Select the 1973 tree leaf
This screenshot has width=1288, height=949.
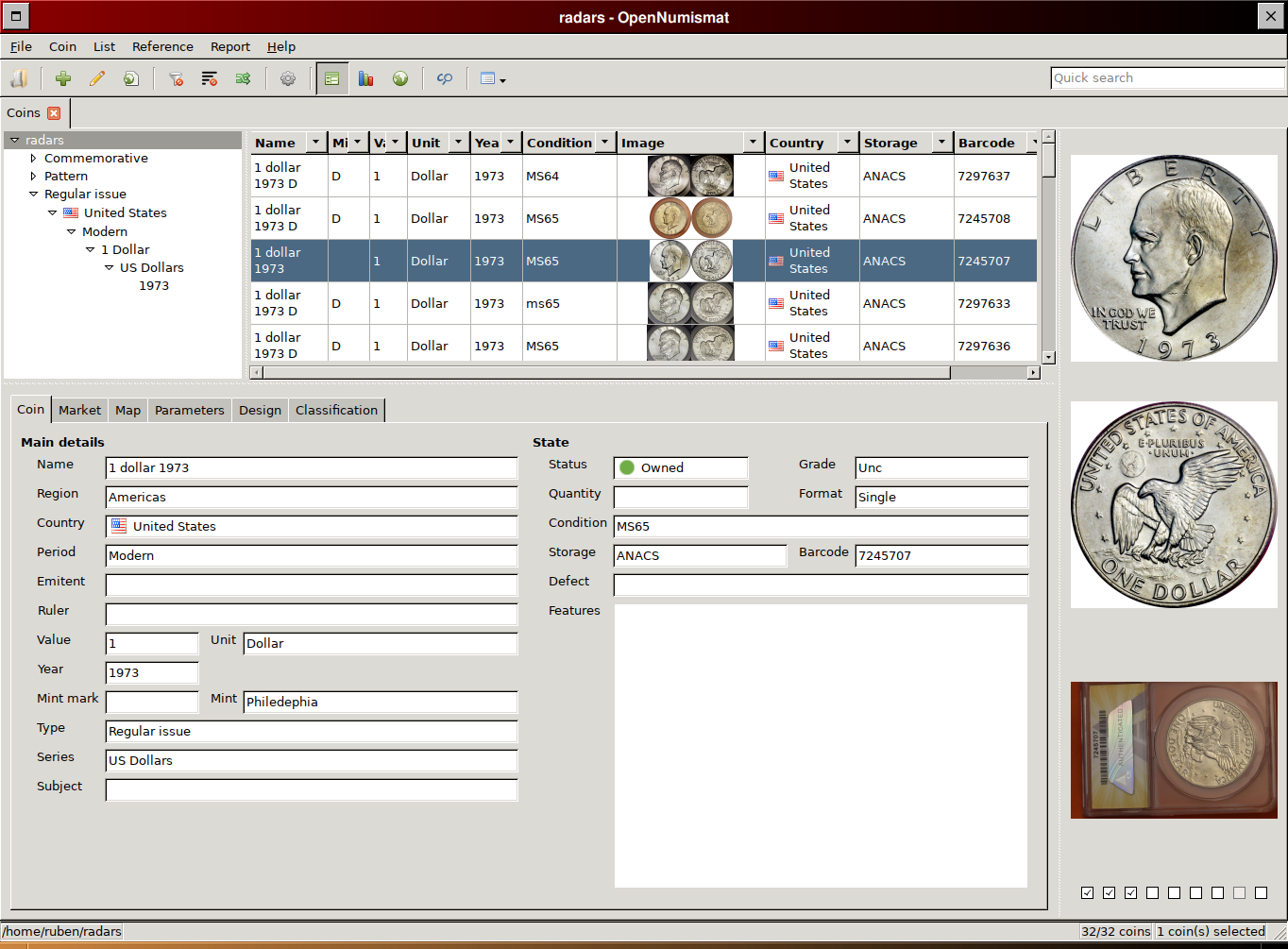click(x=154, y=285)
